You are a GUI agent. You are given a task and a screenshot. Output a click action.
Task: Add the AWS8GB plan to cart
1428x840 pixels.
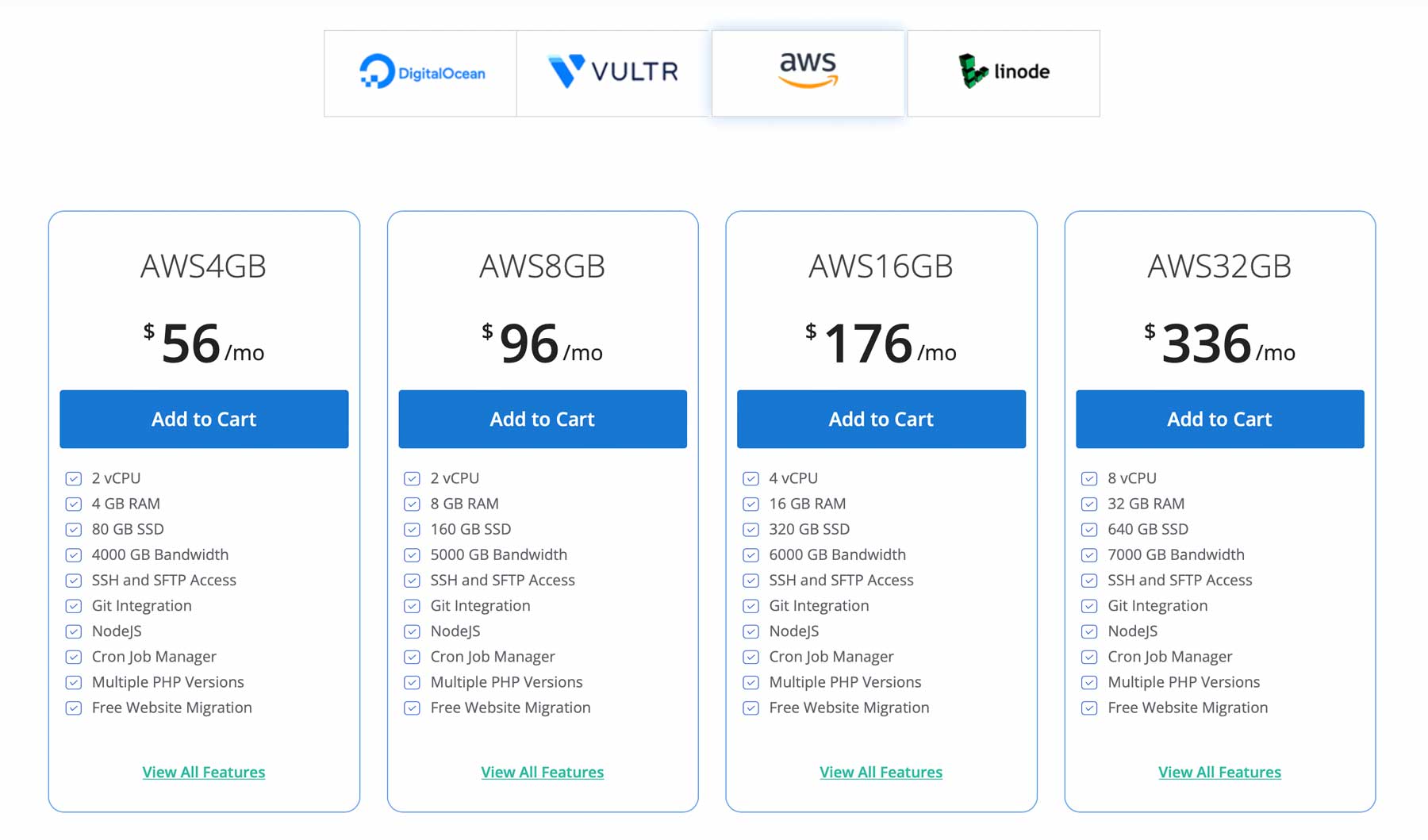[543, 419]
